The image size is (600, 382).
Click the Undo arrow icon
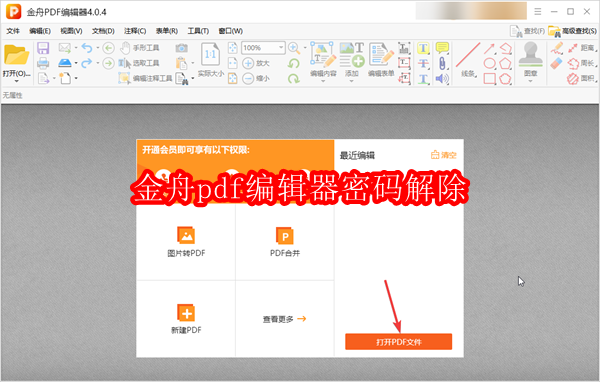point(87,48)
